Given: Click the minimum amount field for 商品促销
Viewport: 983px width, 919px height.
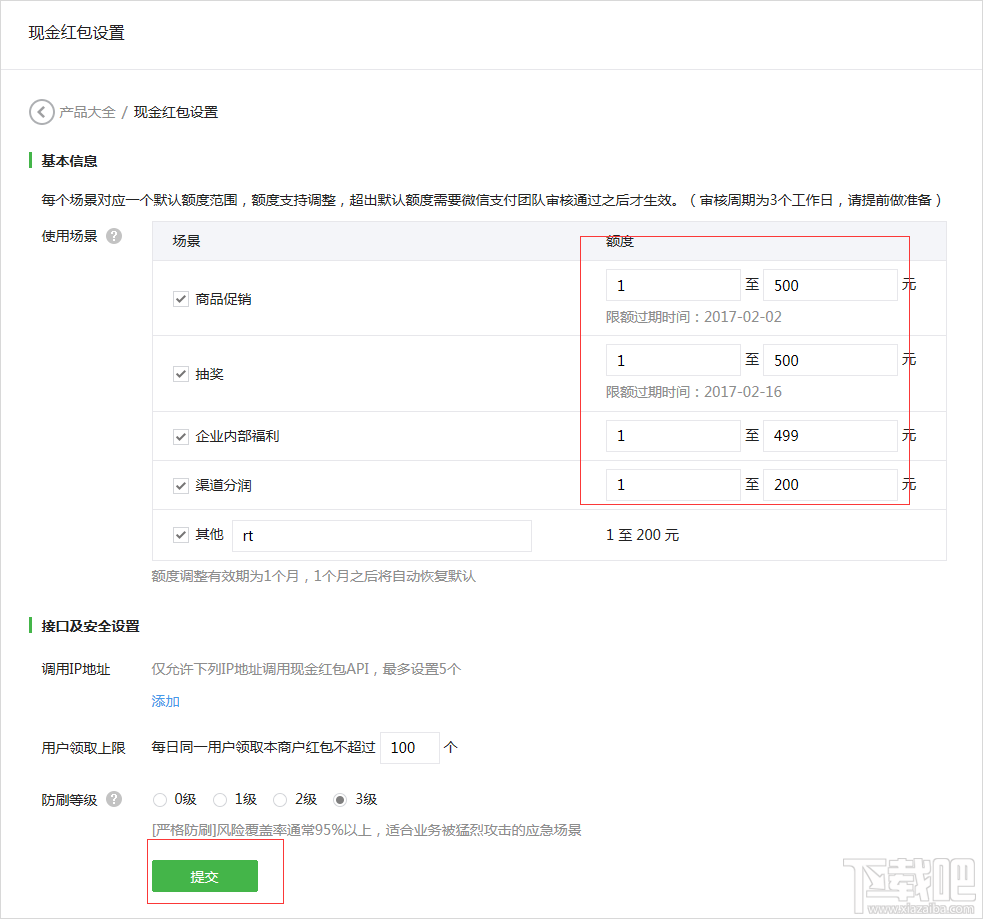Looking at the screenshot, I should [x=672, y=285].
